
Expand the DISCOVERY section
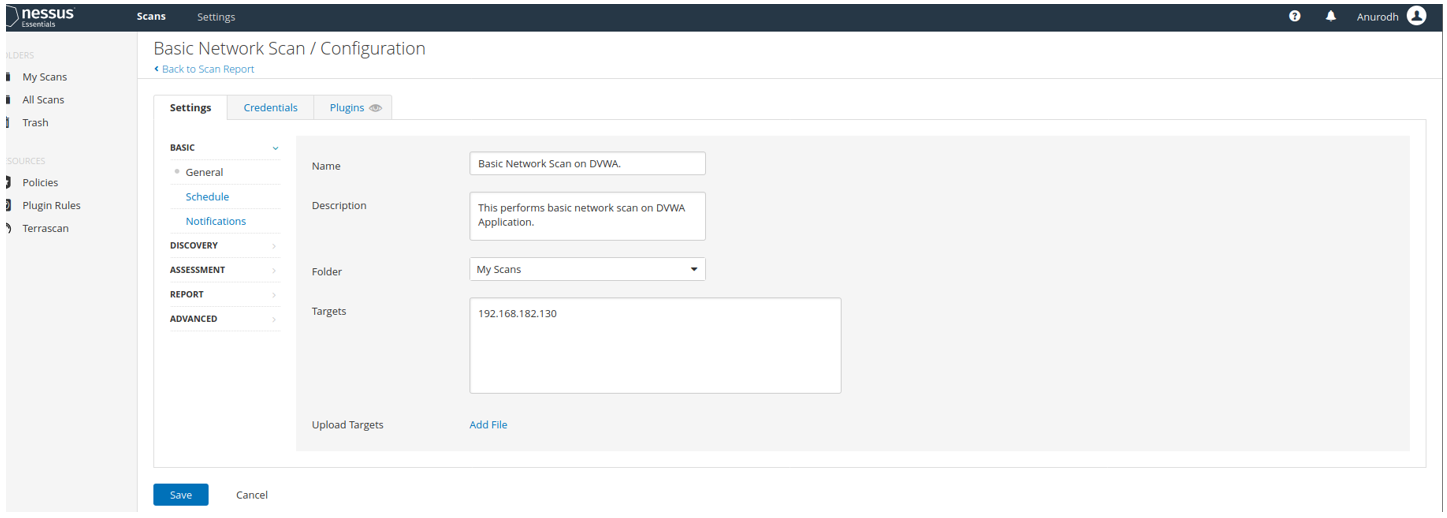[x=224, y=245]
